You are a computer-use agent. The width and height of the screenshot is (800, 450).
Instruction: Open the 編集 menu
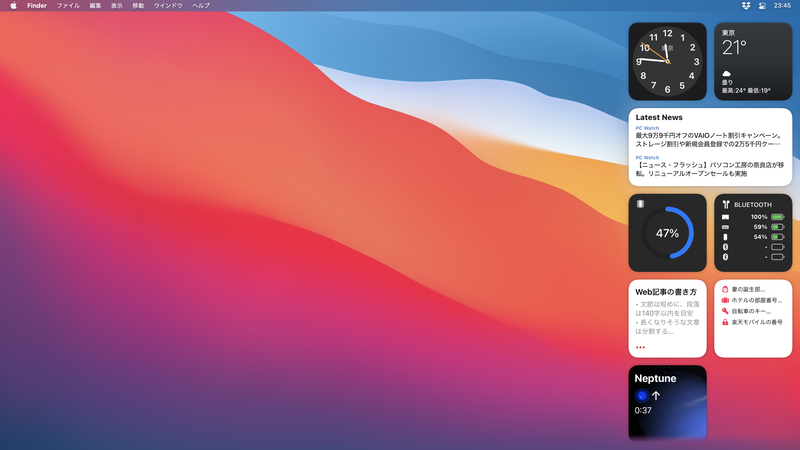coord(95,6)
